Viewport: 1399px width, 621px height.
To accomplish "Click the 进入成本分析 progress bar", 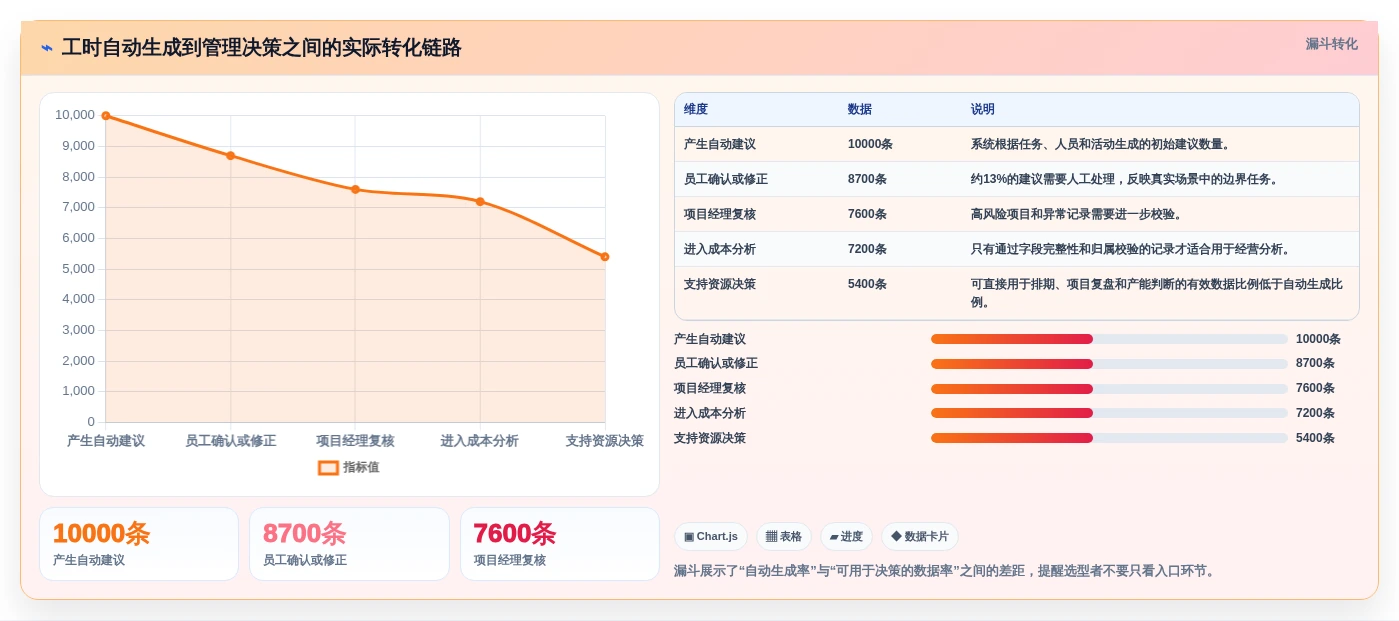I will point(1109,413).
